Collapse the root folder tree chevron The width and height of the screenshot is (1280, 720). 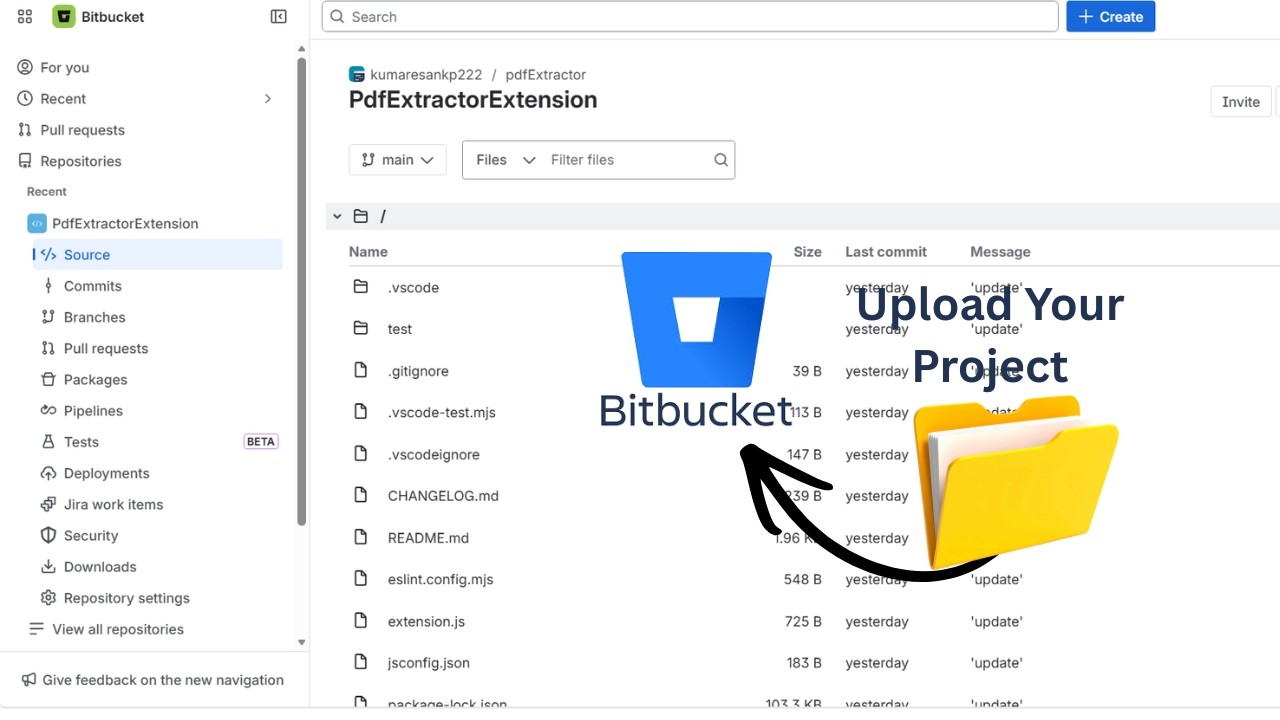pyautogui.click(x=337, y=216)
